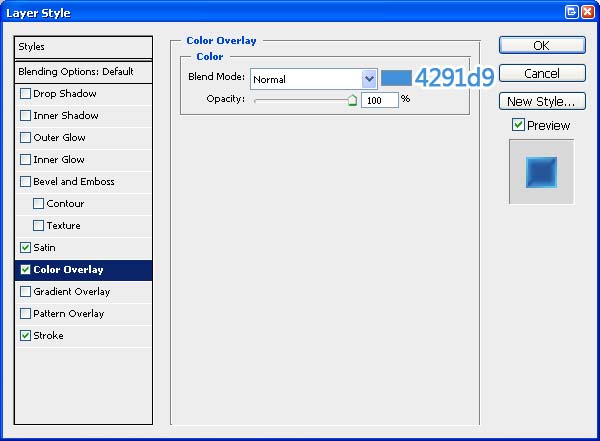600x441 pixels.
Task: Enable the Drop Shadow checkbox
Action: [x=25, y=94]
